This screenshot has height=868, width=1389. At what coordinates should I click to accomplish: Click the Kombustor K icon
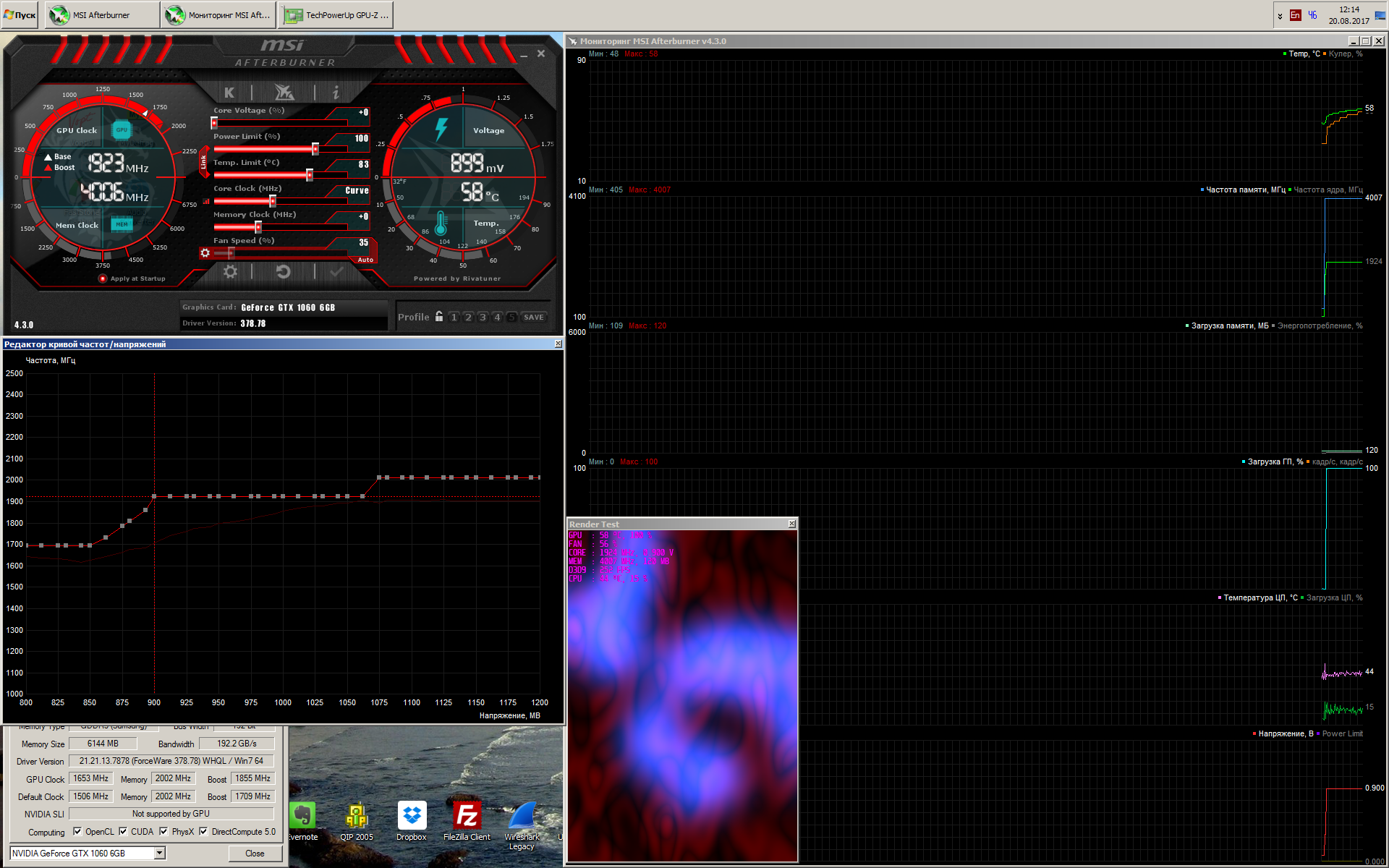[229, 93]
